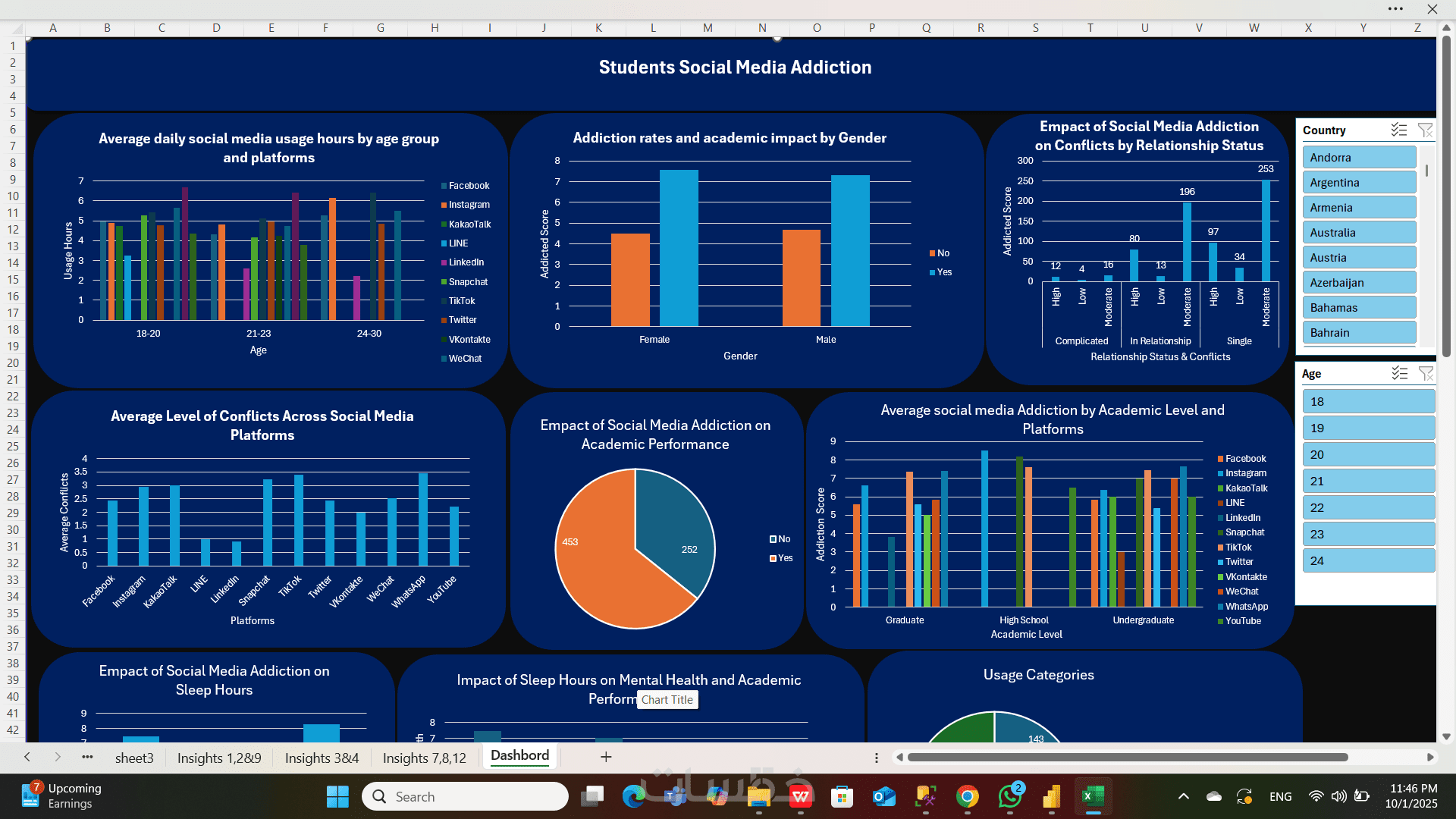
Task: Toggle multi-select on the Country slicer
Action: (x=1399, y=130)
